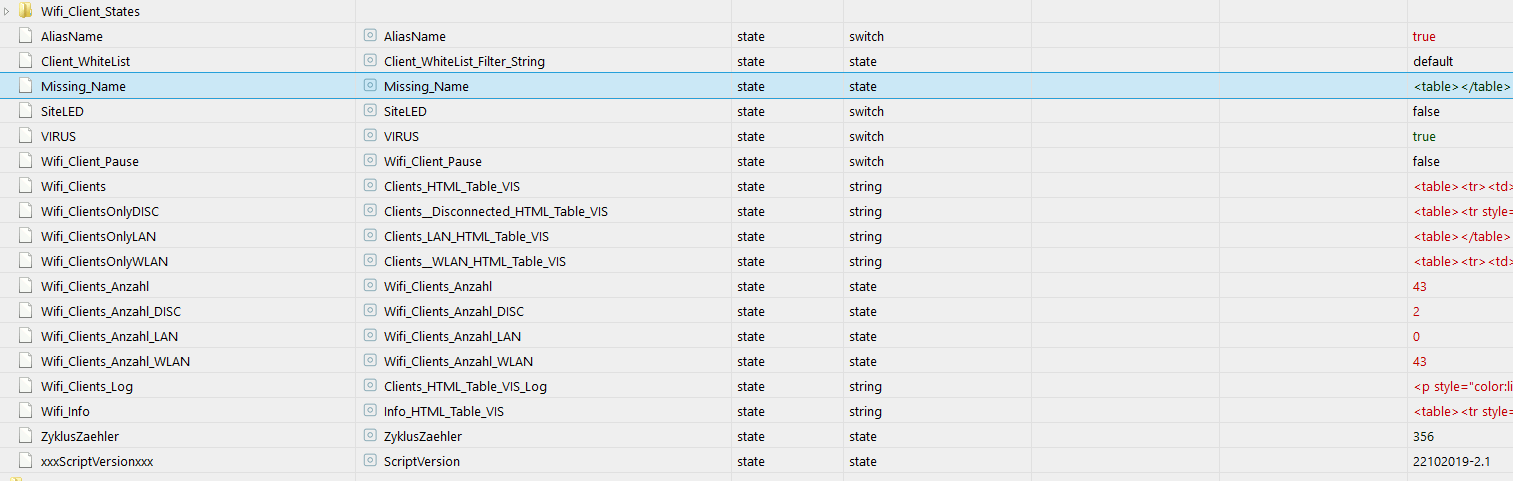
Task: Click the state icon next to Client_WhiteList_Filter_String
Action: click(x=370, y=61)
